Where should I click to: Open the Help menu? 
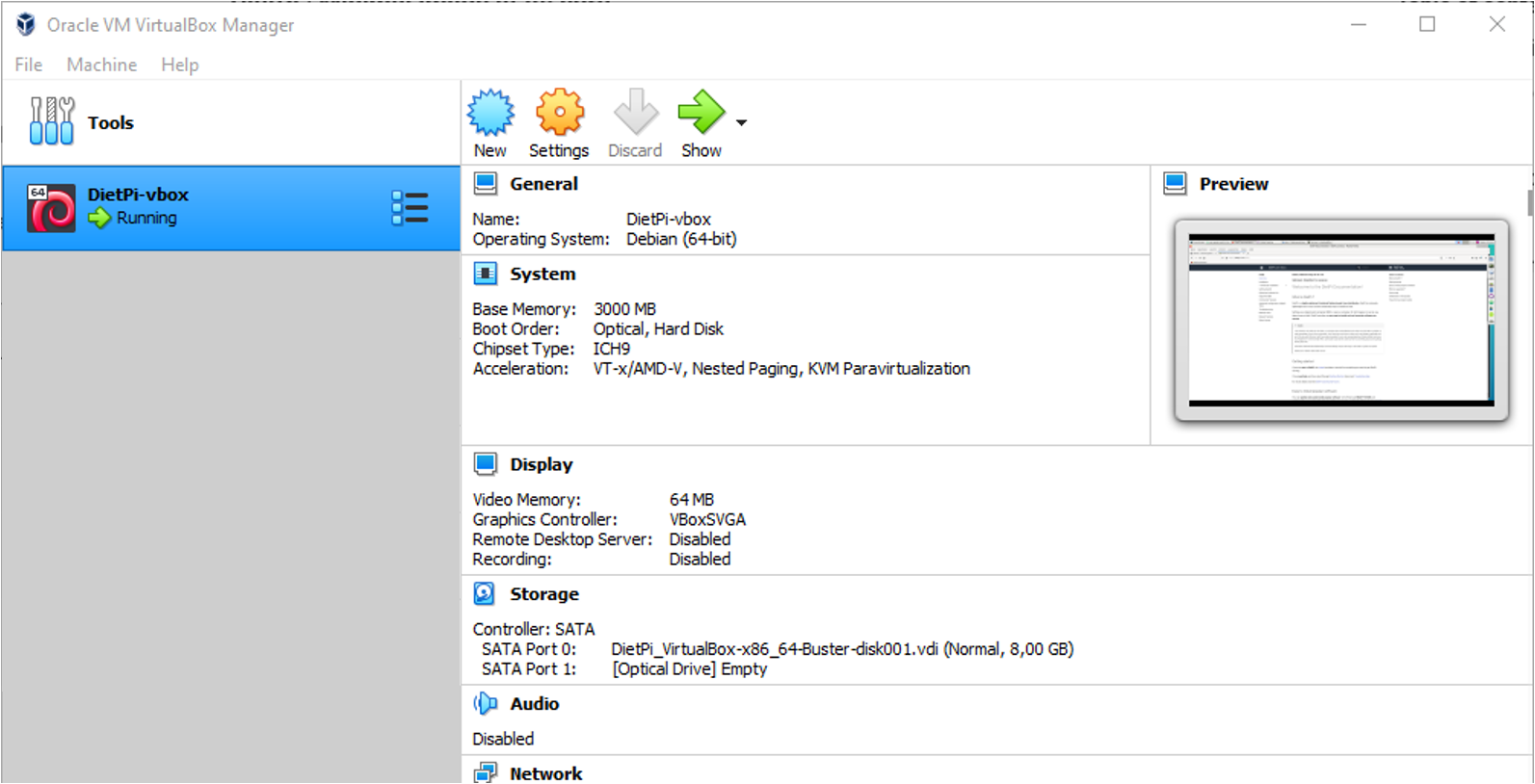coord(180,65)
